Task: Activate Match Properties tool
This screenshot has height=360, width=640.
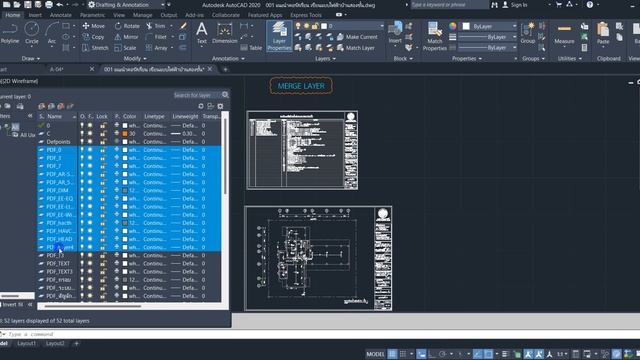Action: pos(434,36)
